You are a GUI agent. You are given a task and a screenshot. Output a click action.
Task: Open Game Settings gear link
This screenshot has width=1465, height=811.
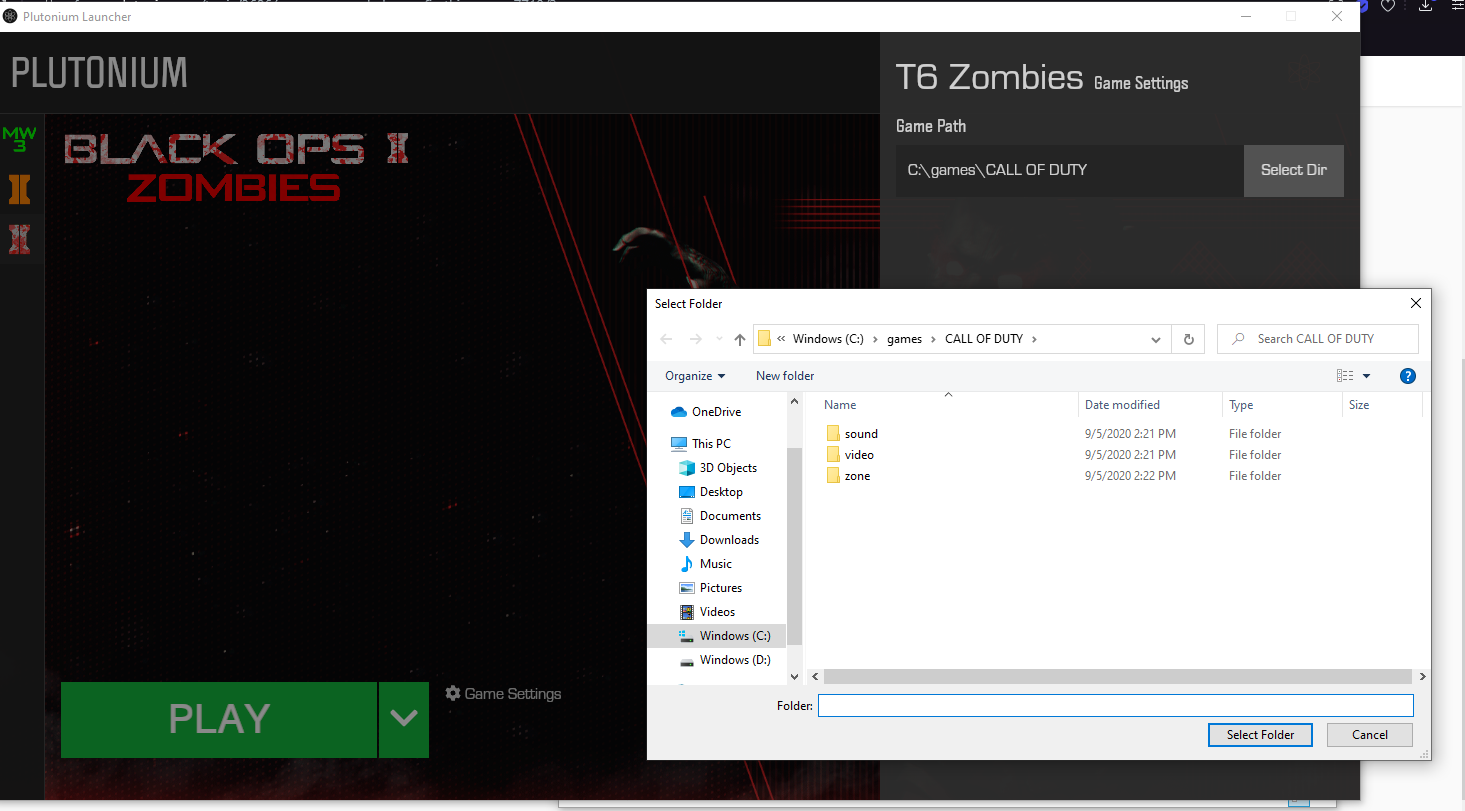pyautogui.click(x=503, y=693)
